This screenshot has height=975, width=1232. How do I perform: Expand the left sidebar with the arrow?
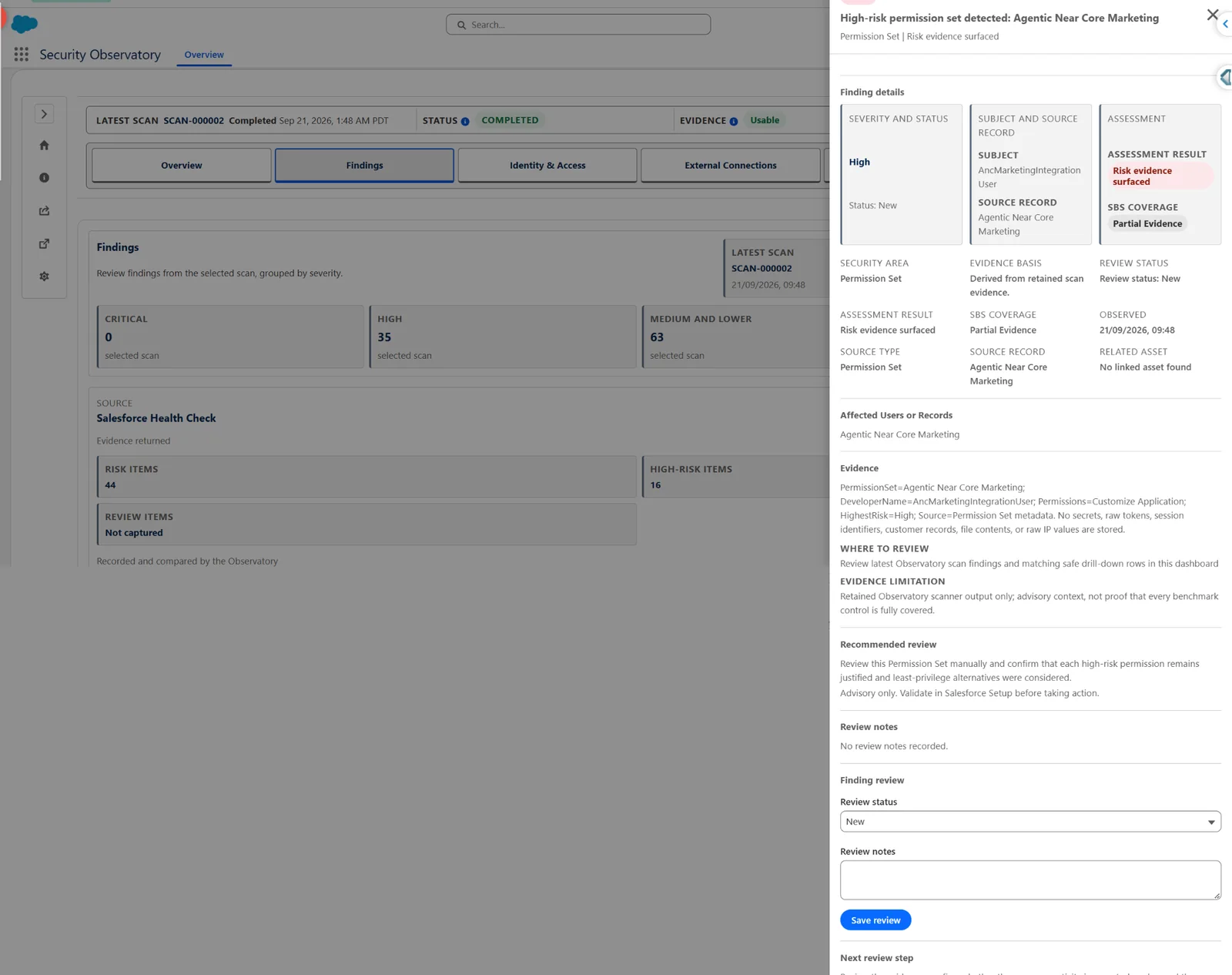pos(44,114)
